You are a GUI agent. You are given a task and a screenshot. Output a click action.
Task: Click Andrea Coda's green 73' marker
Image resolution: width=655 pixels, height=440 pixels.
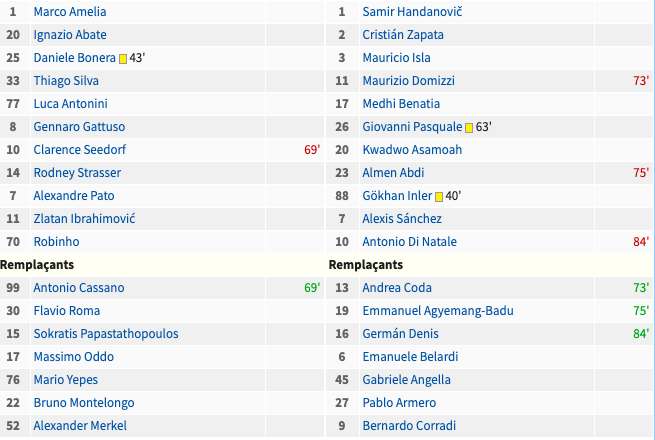coord(641,288)
